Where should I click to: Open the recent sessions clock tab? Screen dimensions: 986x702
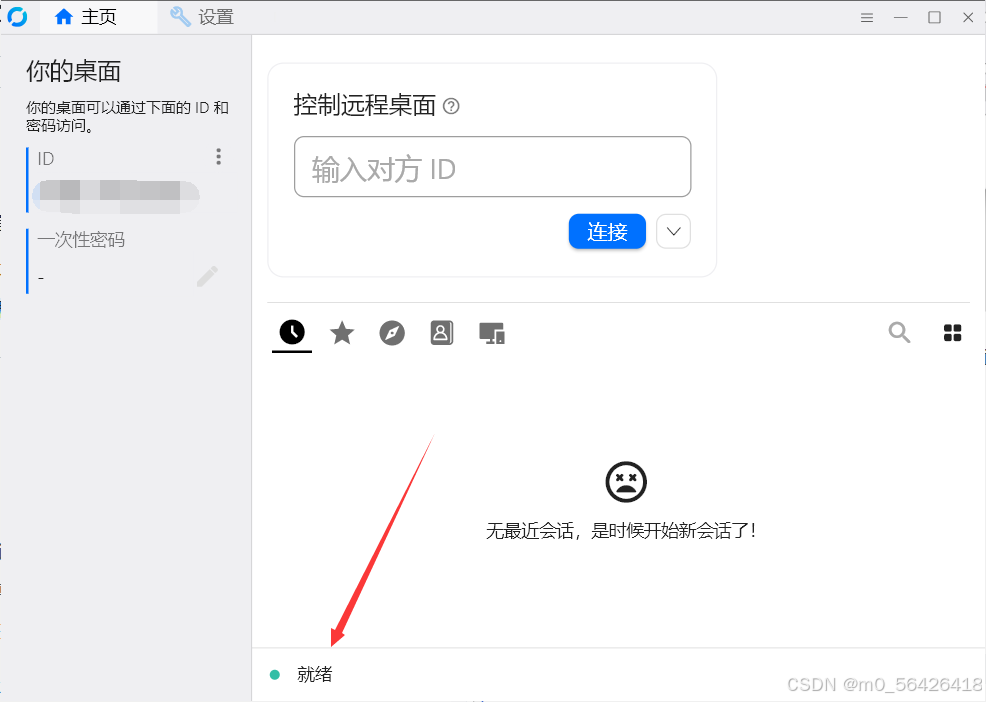point(292,333)
